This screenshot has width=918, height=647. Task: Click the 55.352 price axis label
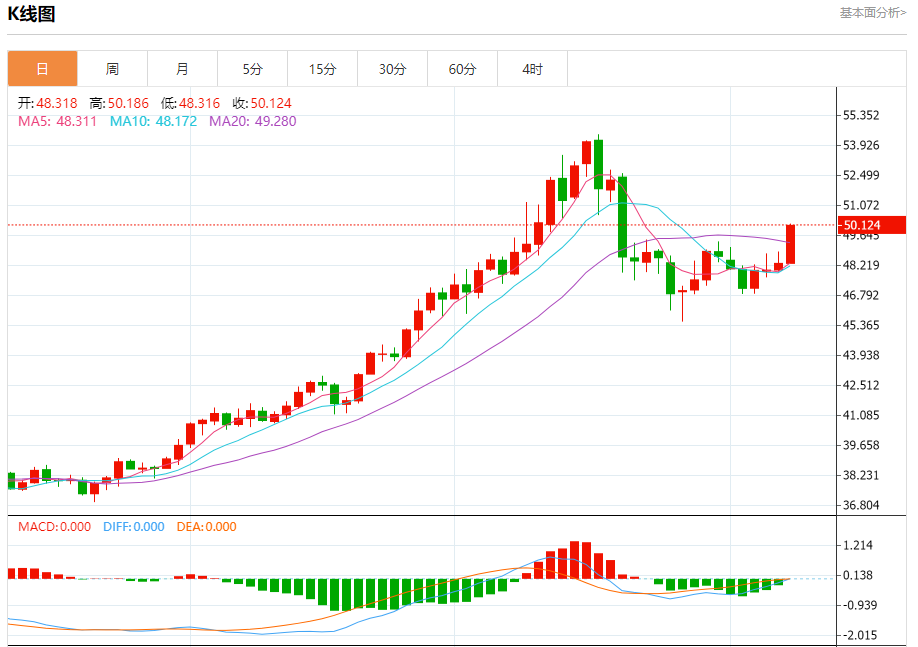tap(861, 115)
